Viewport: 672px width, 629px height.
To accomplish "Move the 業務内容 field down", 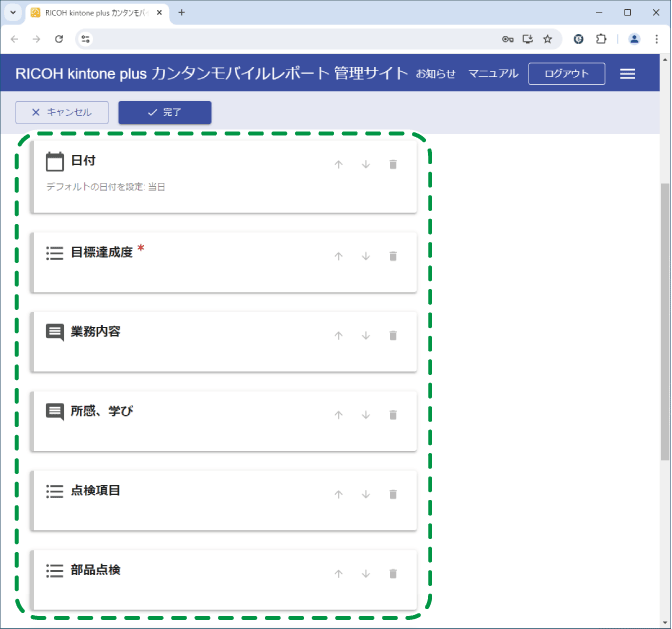I will [x=366, y=335].
